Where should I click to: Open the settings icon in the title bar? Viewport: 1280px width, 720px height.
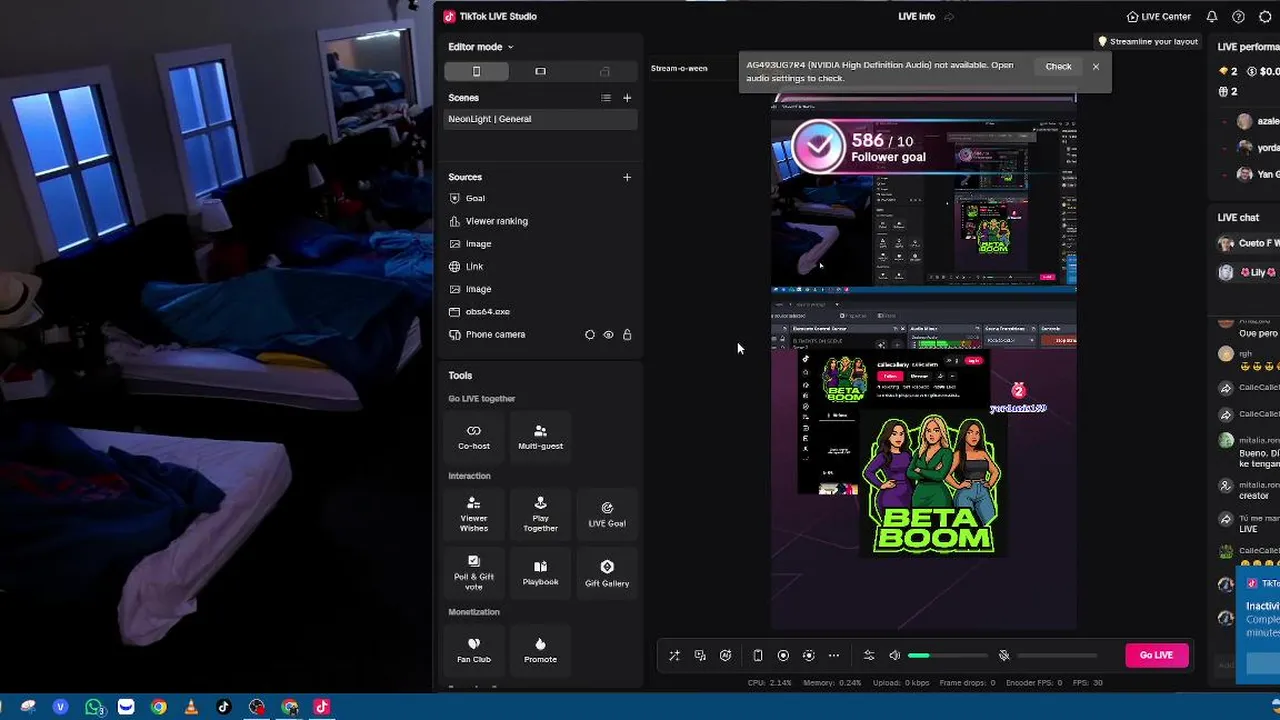click(1265, 17)
